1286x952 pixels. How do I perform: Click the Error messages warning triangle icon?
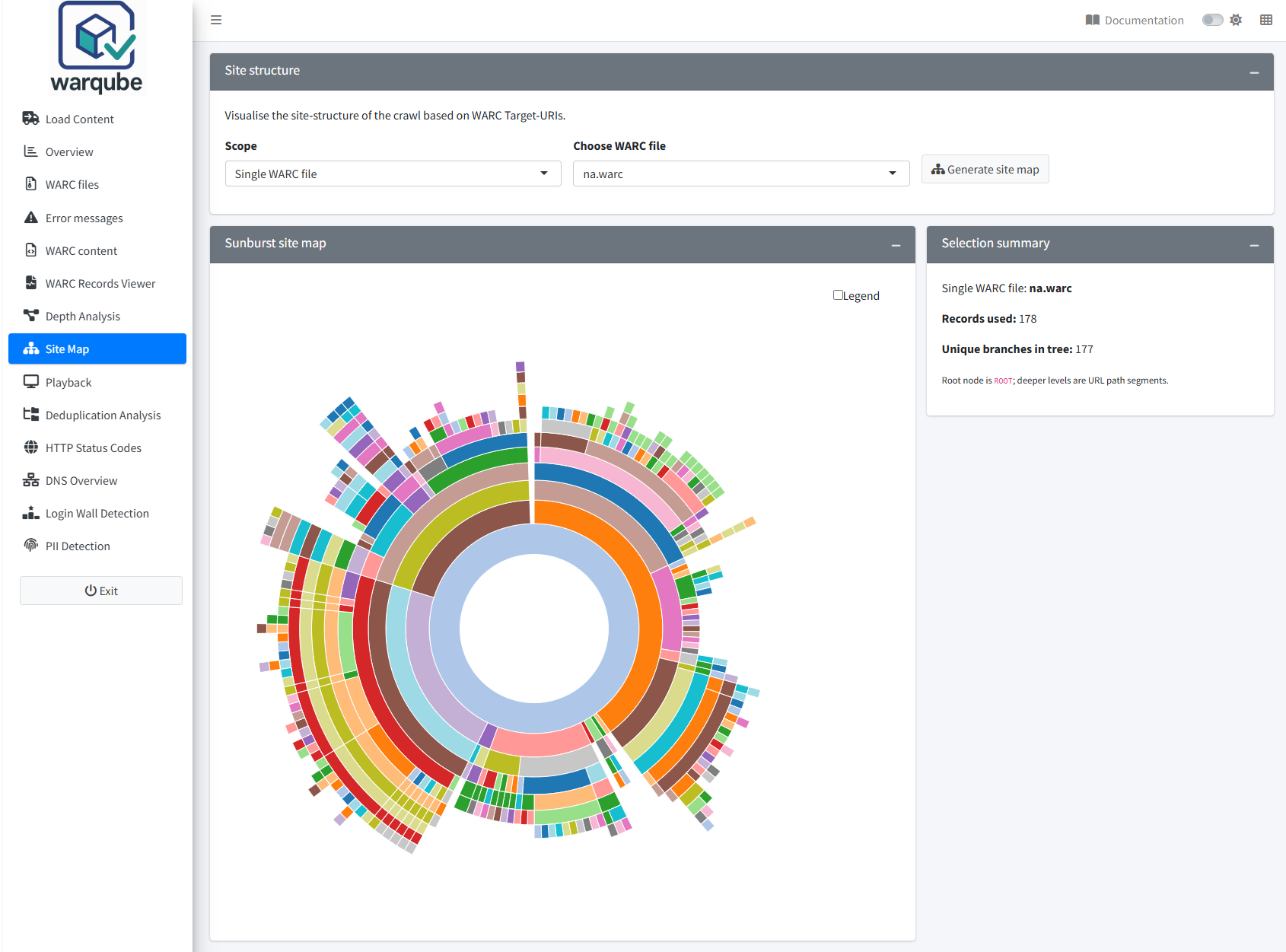click(x=30, y=218)
